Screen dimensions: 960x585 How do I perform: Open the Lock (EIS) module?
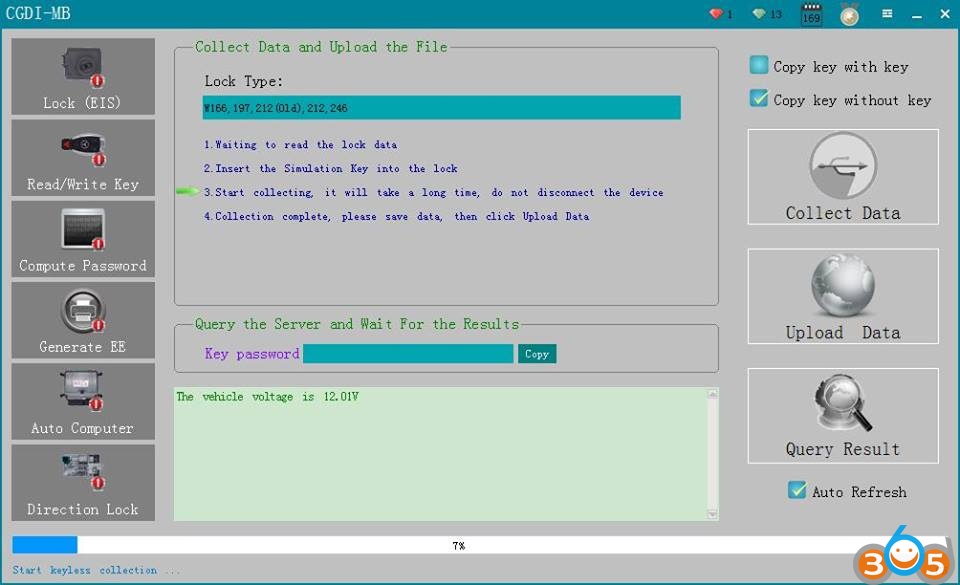(83, 77)
